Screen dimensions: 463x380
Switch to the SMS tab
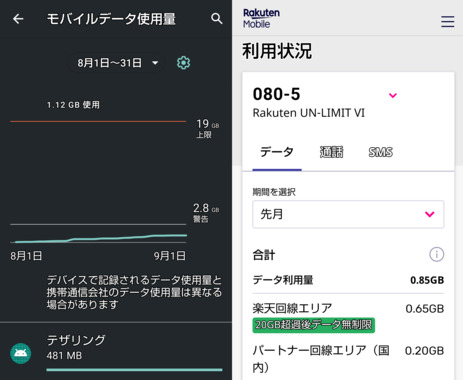tap(381, 152)
